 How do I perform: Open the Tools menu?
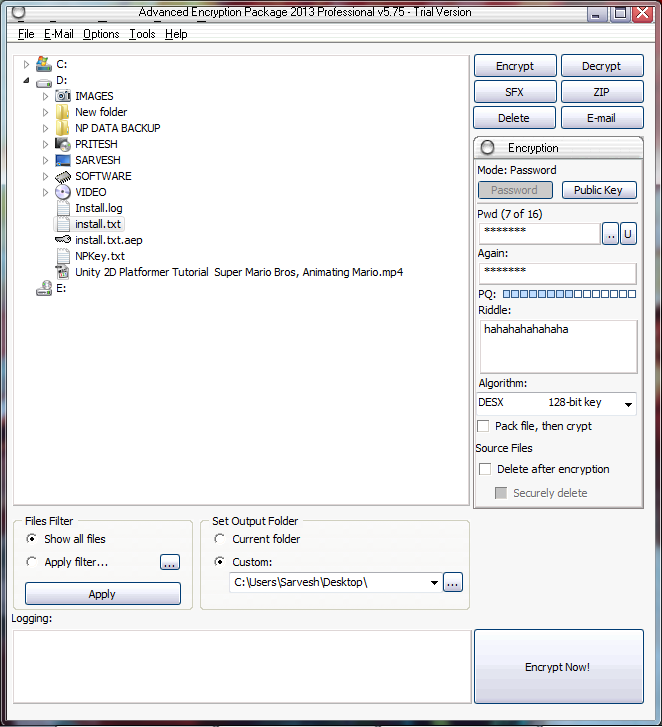(x=142, y=34)
